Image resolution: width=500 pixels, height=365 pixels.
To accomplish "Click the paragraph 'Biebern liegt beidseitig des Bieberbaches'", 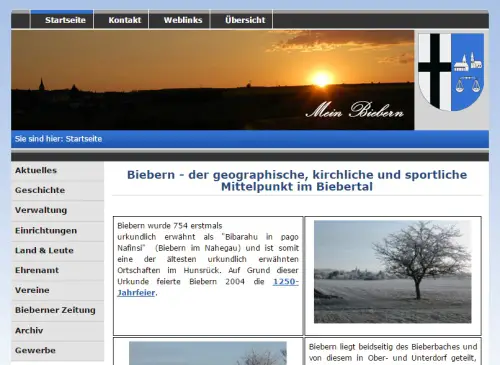I will [x=393, y=353].
